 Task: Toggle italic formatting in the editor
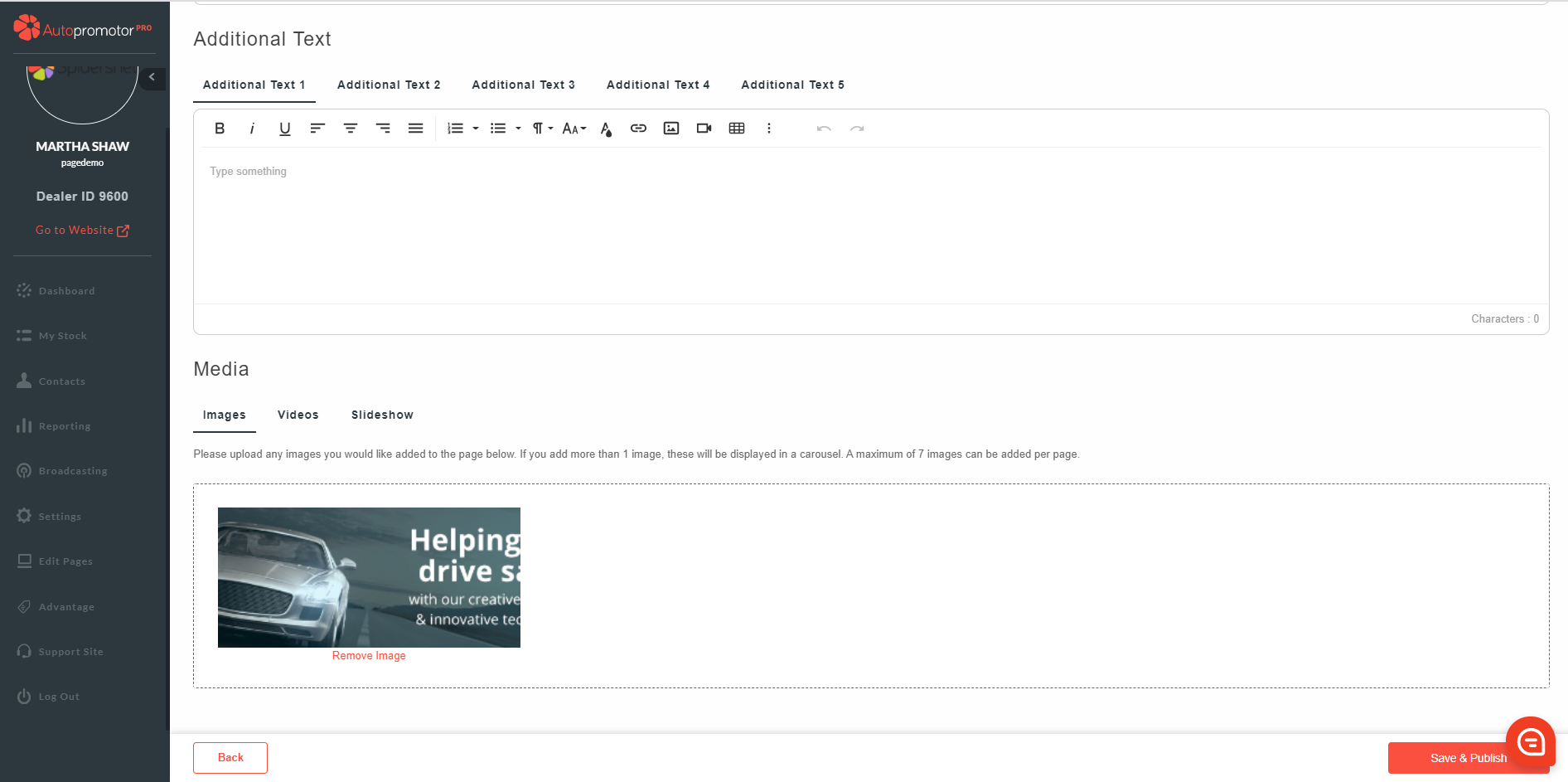(252, 129)
